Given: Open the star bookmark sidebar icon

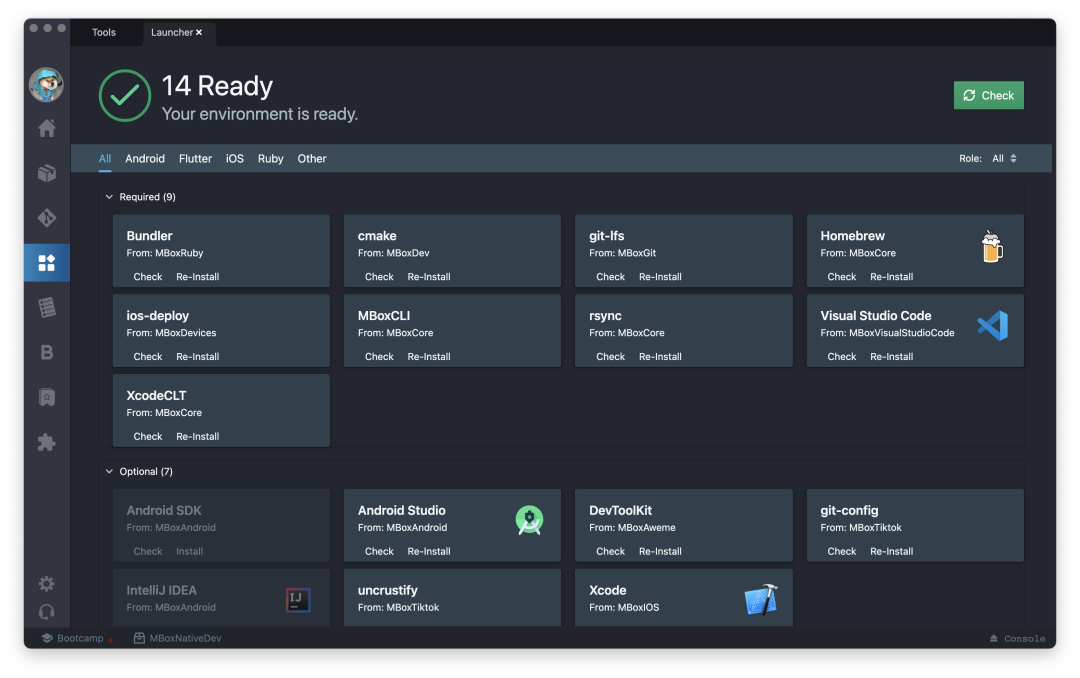Looking at the screenshot, I should [47, 397].
